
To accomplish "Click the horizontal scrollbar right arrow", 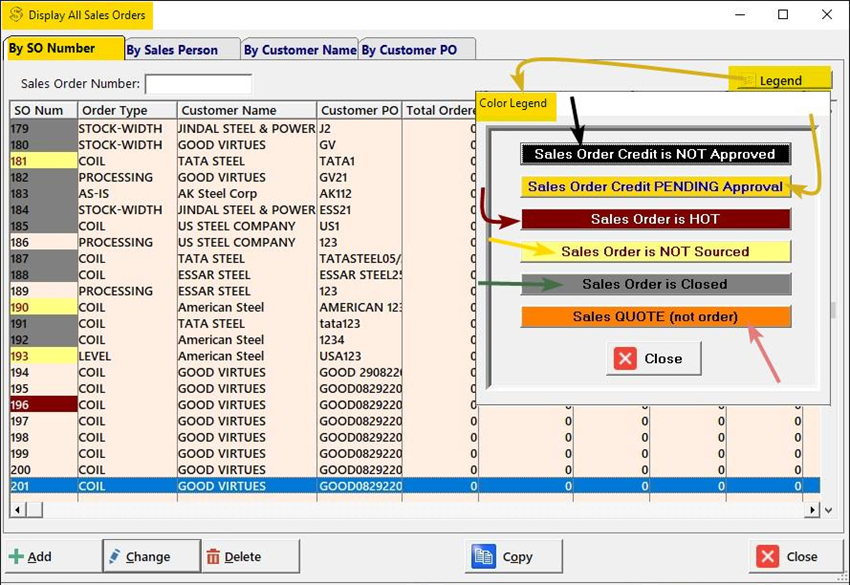I will click(812, 510).
